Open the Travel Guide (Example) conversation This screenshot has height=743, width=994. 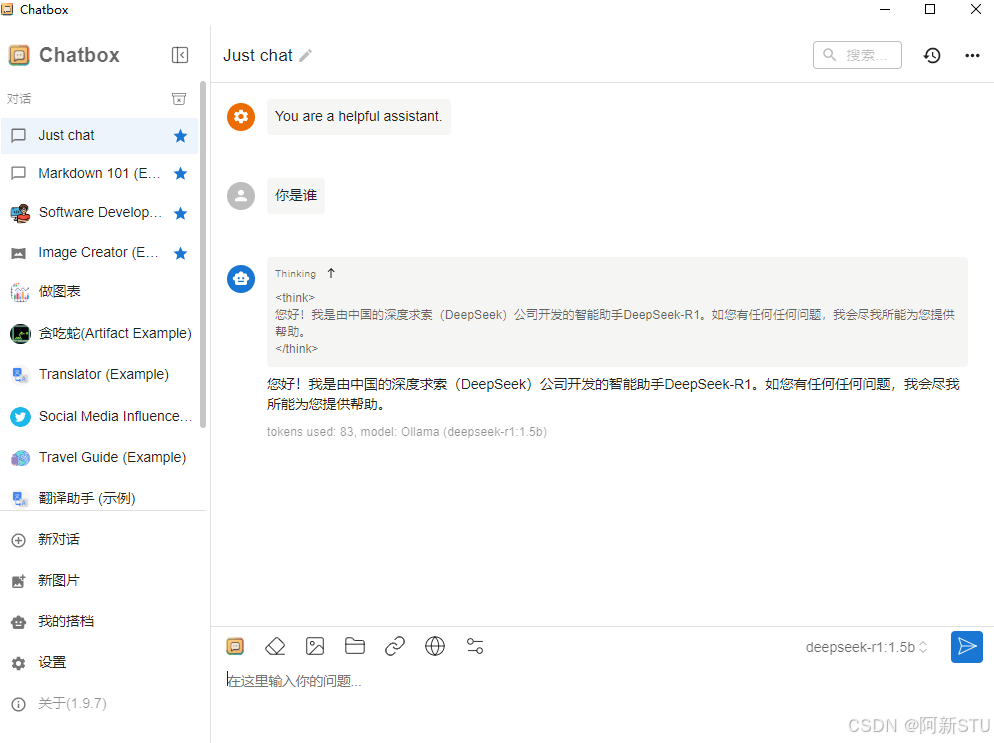click(x=100, y=458)
